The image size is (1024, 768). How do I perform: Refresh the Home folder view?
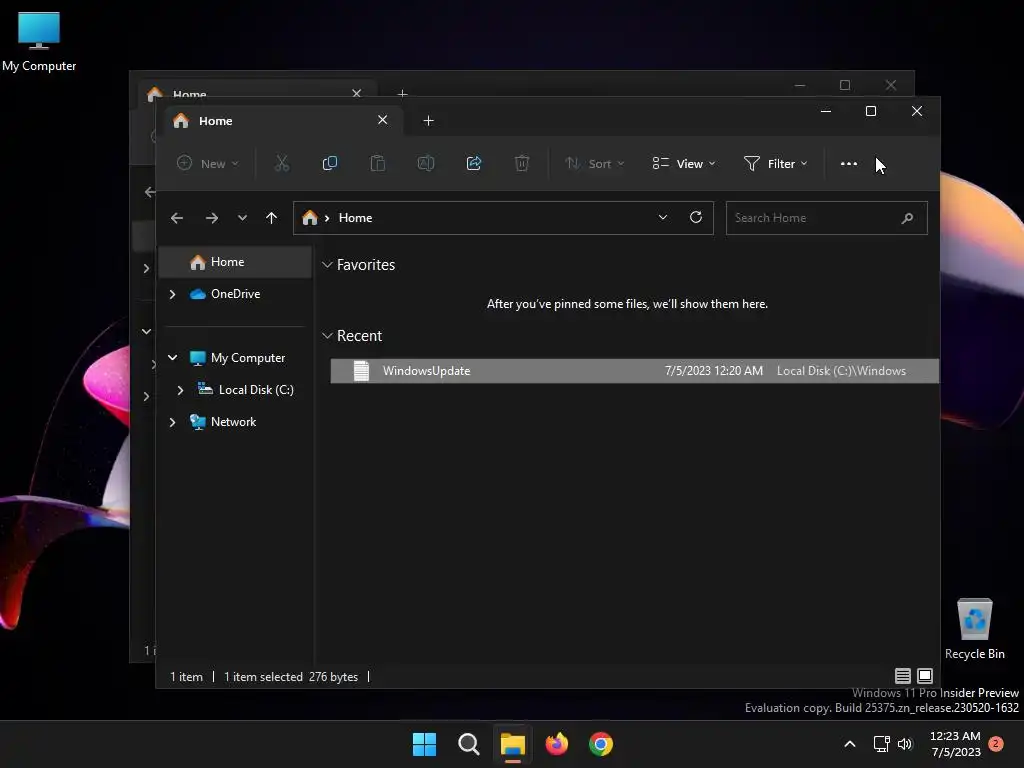coord(696,217)
